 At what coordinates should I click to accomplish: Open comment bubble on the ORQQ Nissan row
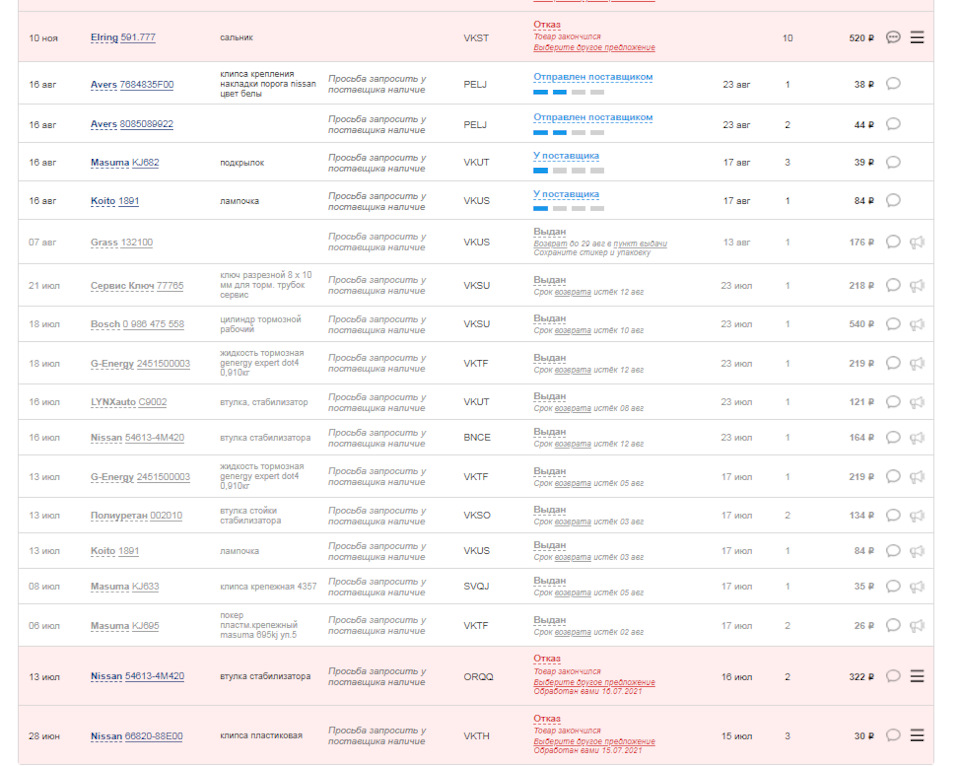point(893,676)
